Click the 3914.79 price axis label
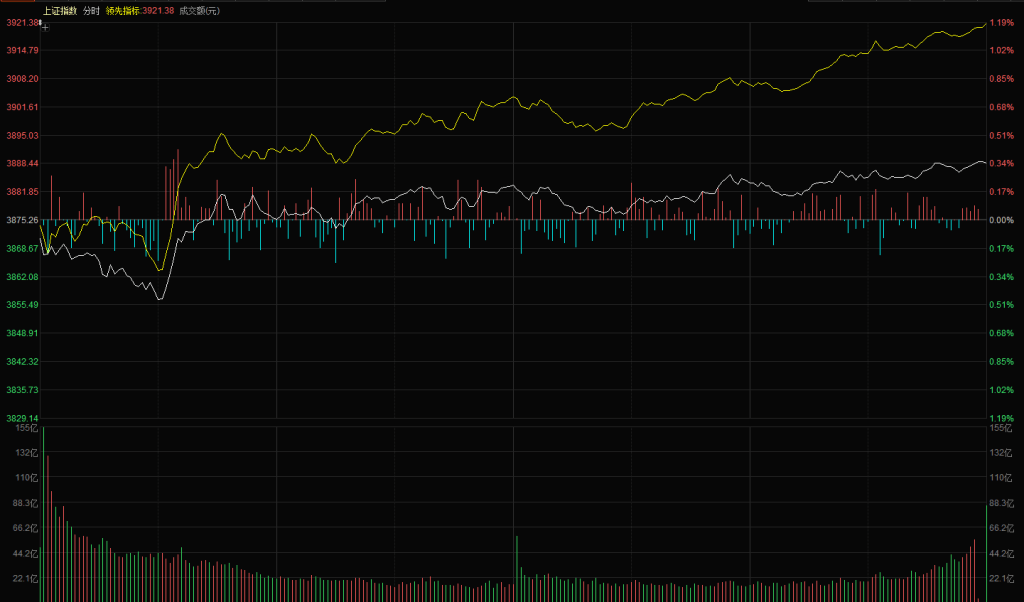Image resolution: width=1024 pixels, height=602 pixels. click(x=20, y=50)
